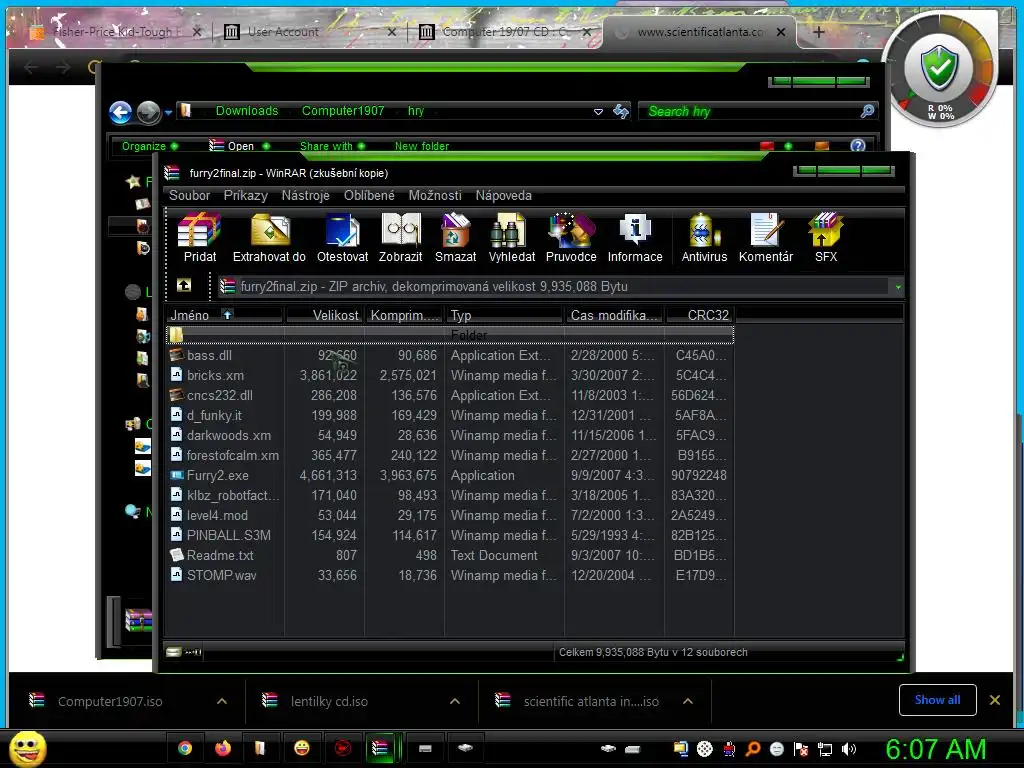Switch to Fisher-Price Kid-Tough browser tab

114,31
